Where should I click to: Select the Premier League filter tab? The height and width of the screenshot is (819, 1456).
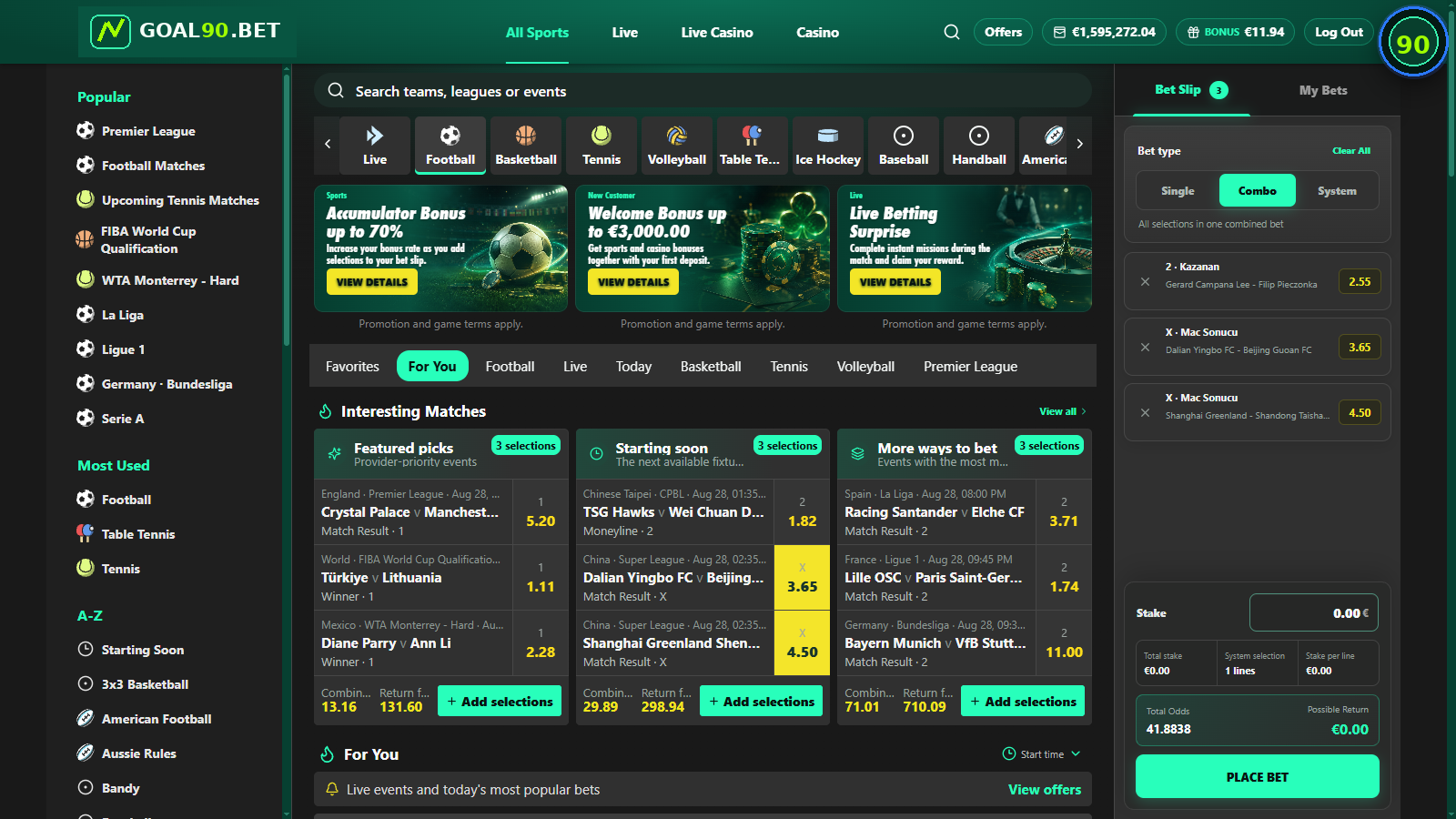pyautogui.click(x=970, y=367)
